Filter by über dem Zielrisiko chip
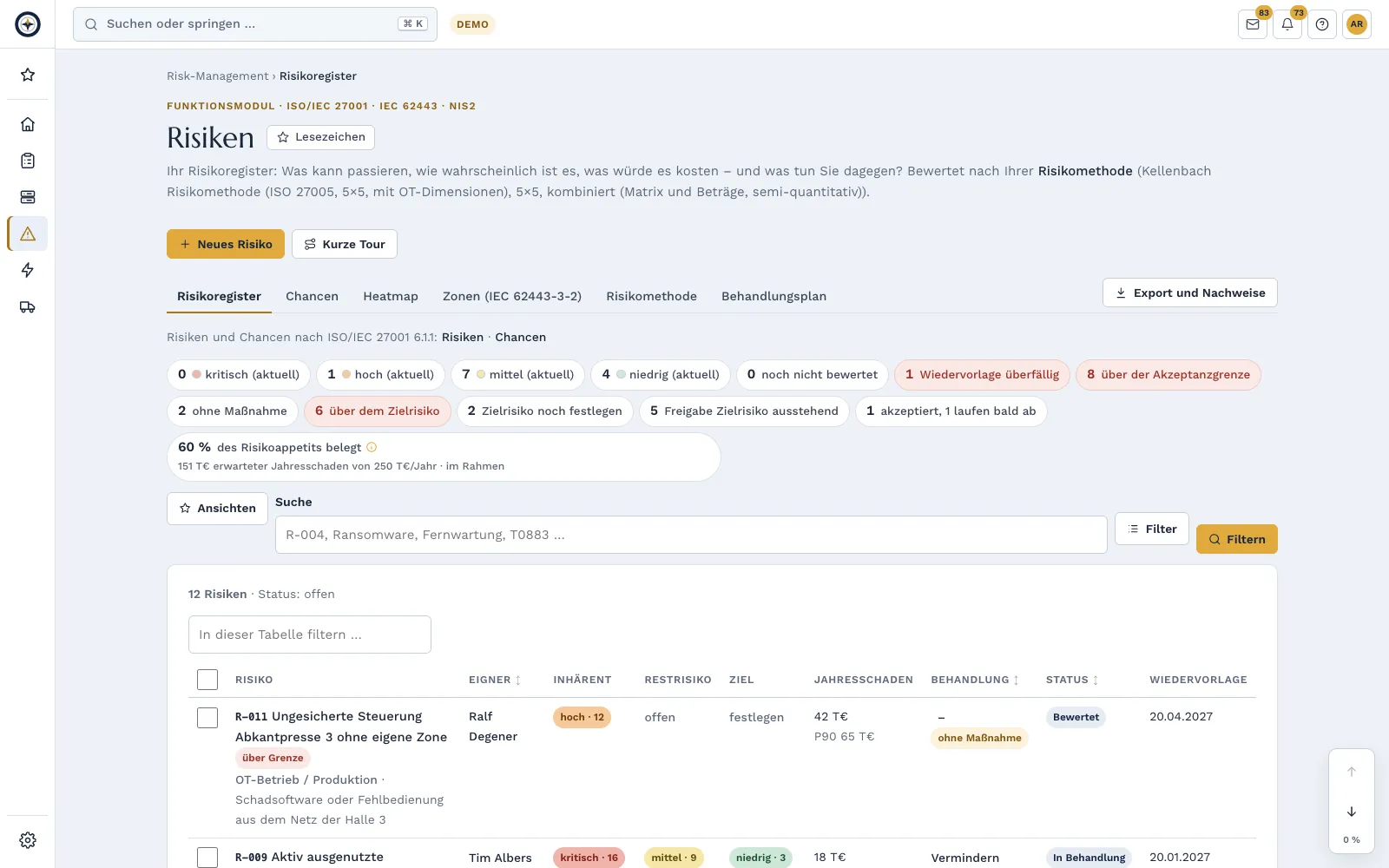 [x=377, y=411]
